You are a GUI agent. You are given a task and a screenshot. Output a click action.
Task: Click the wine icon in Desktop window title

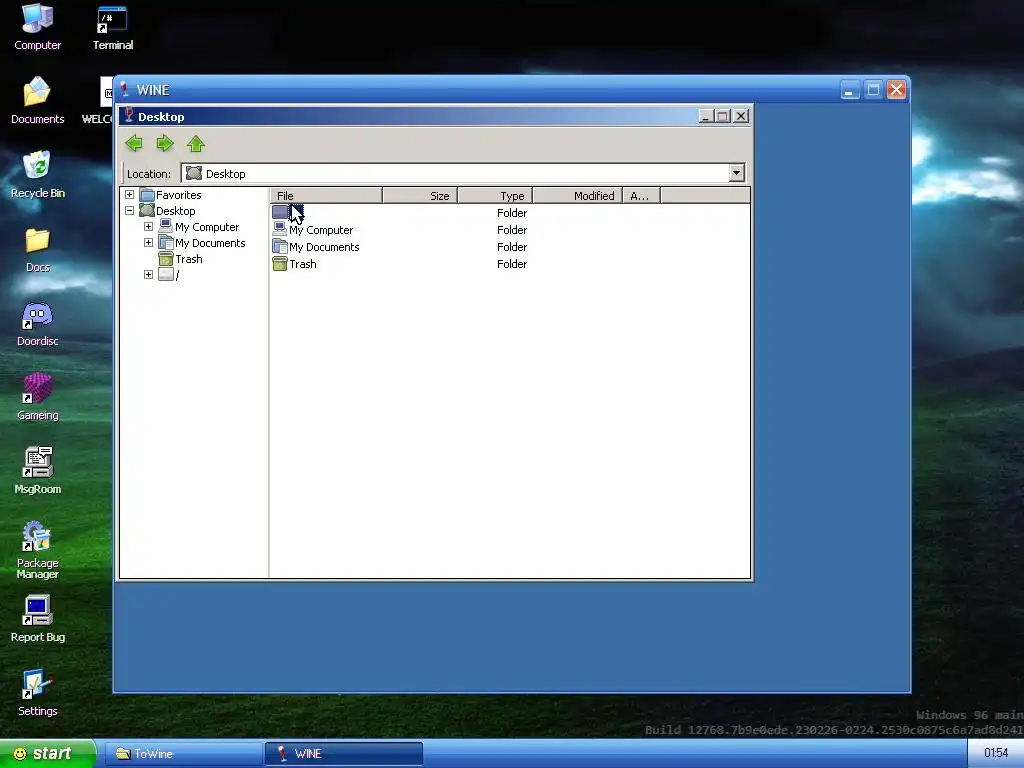click(129, 116)
